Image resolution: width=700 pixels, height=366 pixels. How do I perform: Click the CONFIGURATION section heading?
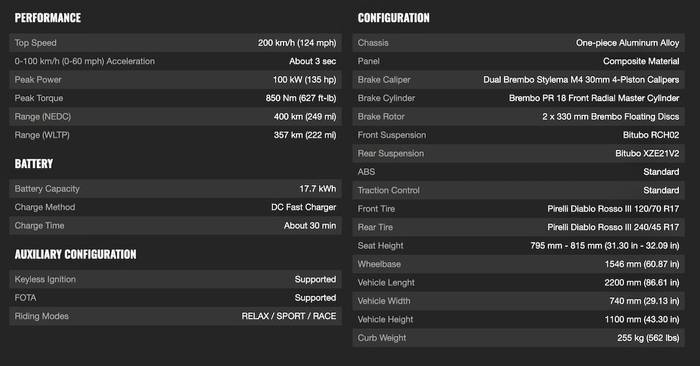[x=393, y=18]
